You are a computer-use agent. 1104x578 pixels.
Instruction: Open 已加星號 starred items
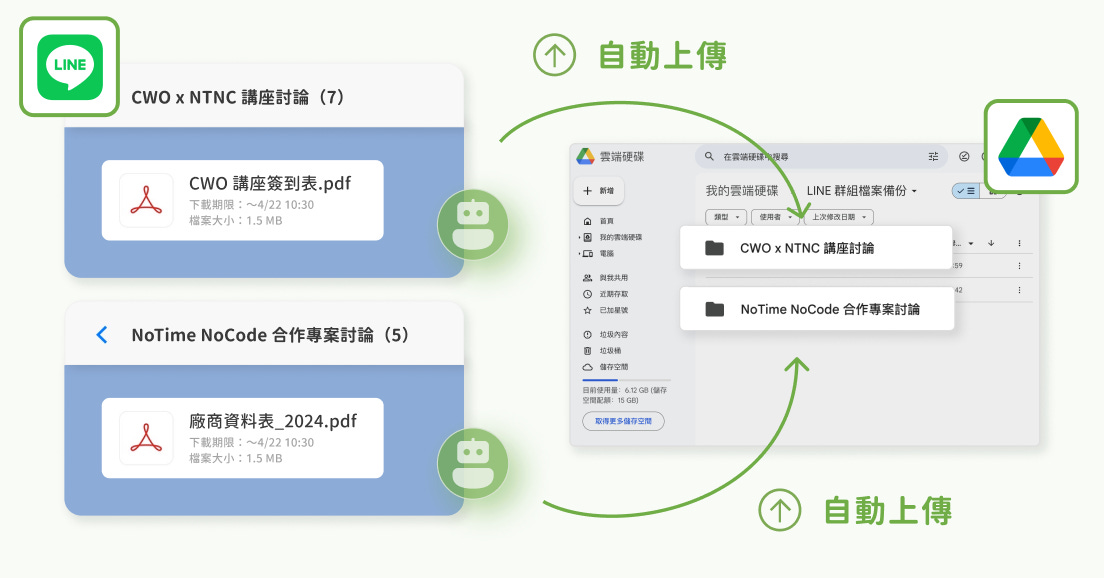pyautogui.click(x=606, y=310)
